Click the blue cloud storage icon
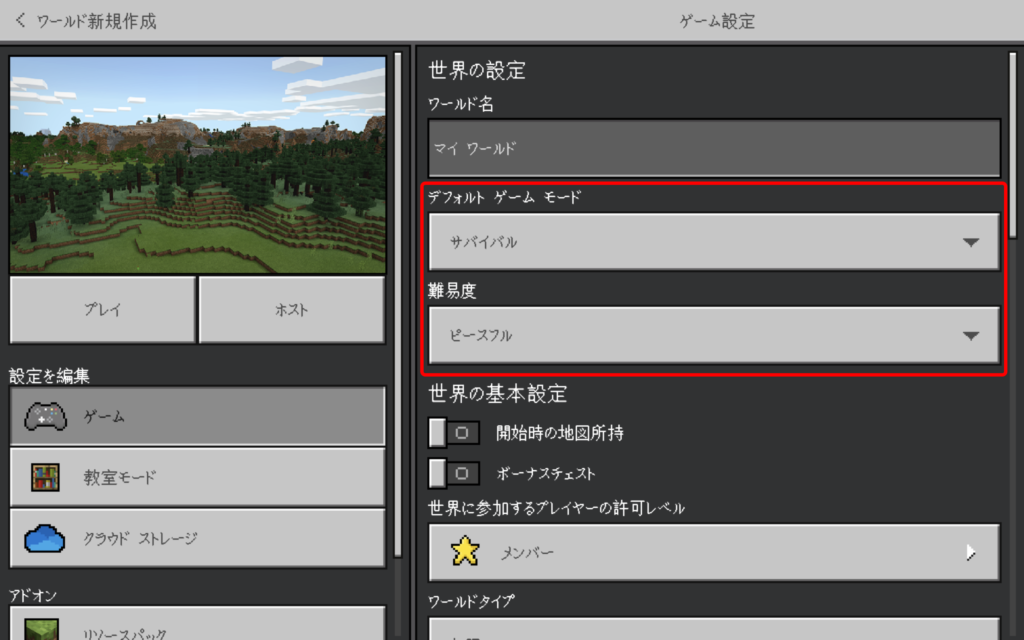 [45, 538]
